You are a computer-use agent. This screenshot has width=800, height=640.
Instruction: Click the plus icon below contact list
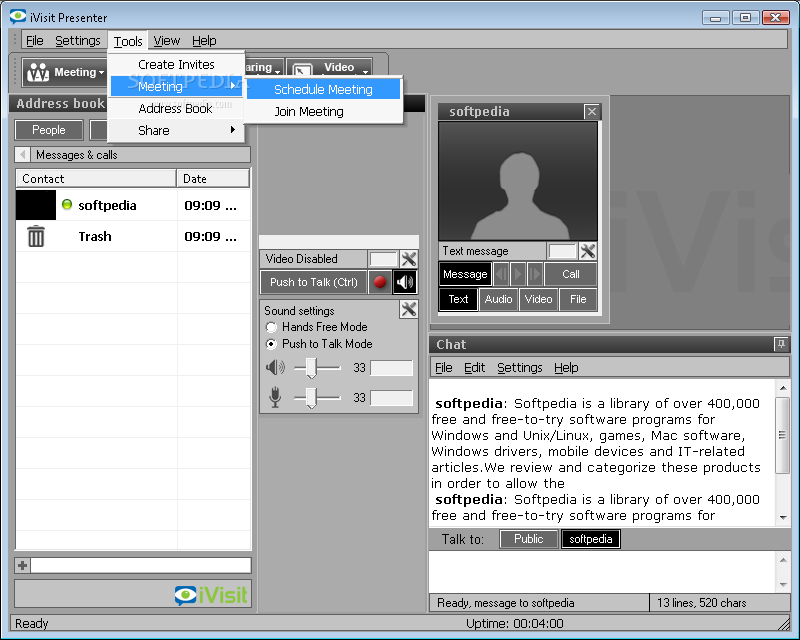(22, 565)
